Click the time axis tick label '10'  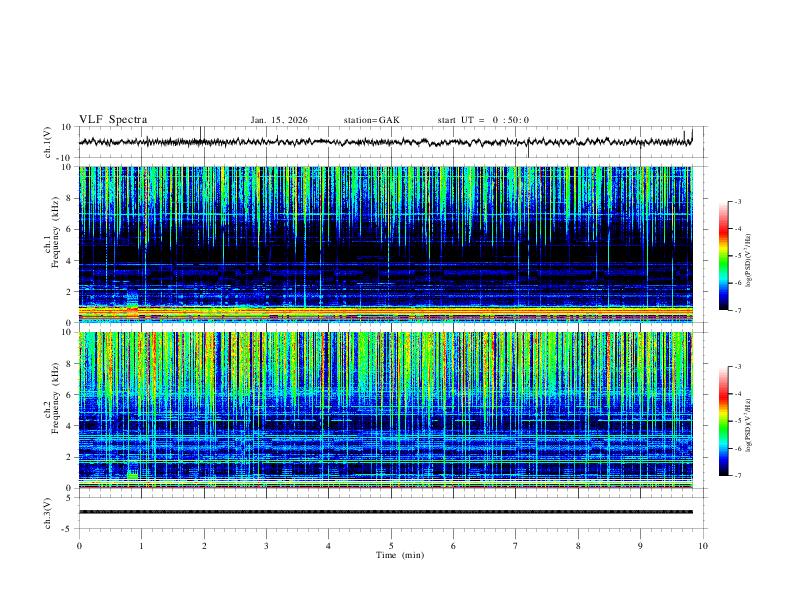[703, 546]
